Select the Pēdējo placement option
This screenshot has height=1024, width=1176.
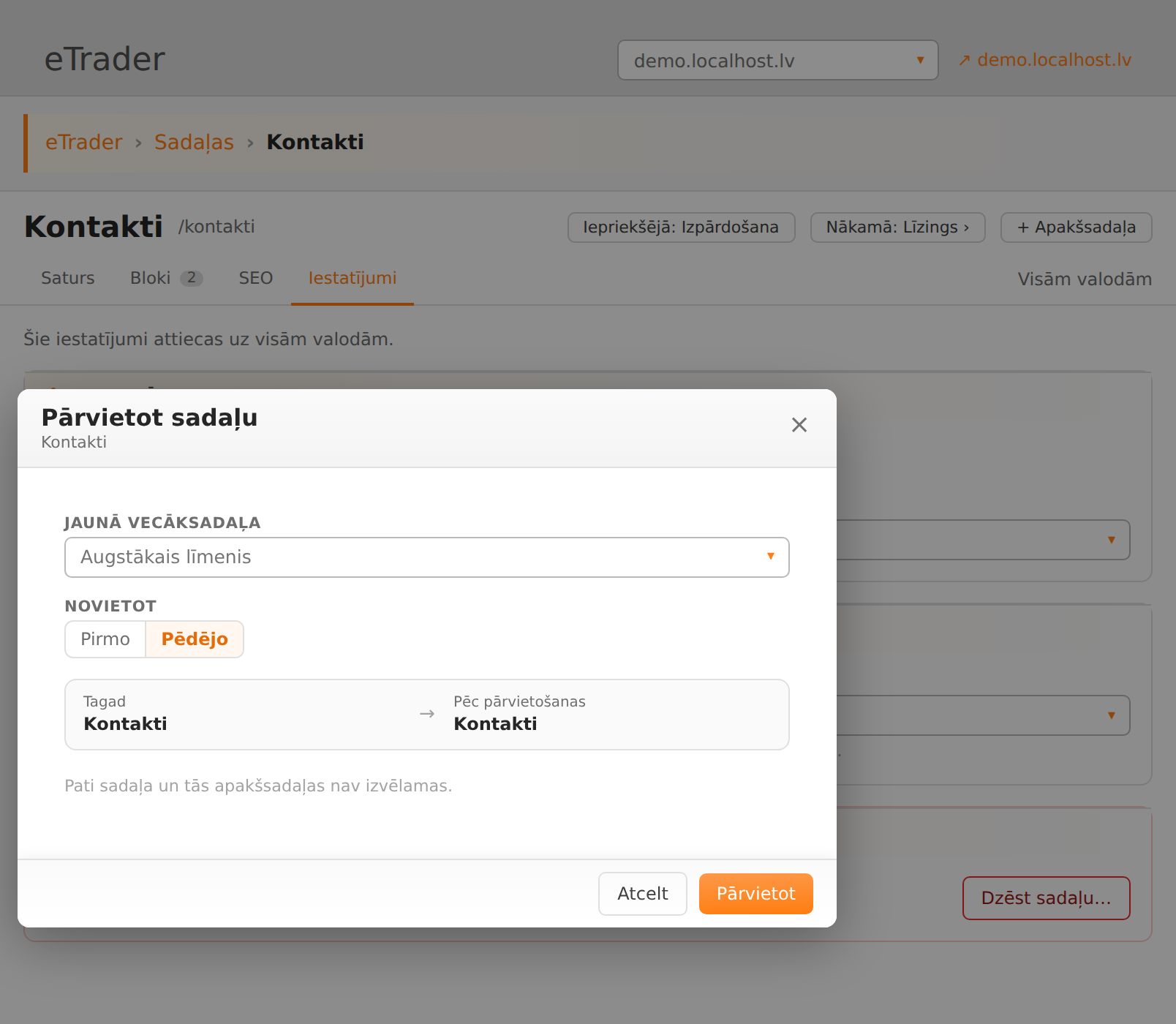(195, 639)
